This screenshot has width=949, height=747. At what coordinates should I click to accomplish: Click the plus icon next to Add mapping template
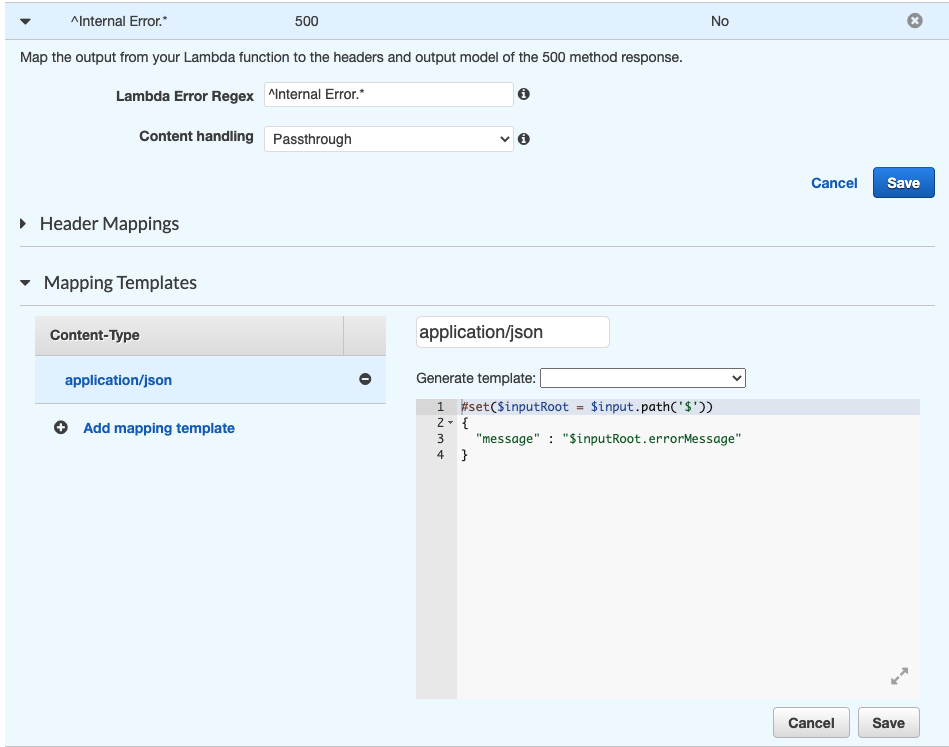pyautogui.click(x=60, y=427)
